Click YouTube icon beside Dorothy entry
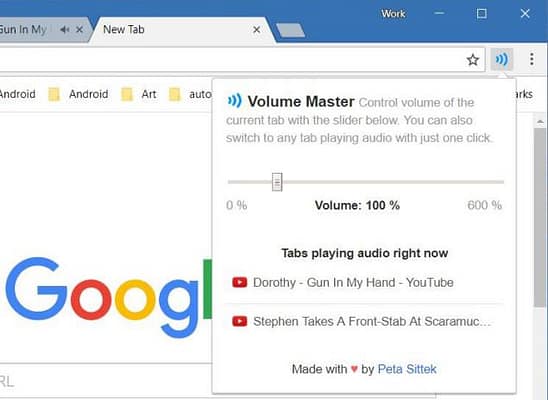Image resolution: width=548 pixels, height=400 pixels. (240, 282)
